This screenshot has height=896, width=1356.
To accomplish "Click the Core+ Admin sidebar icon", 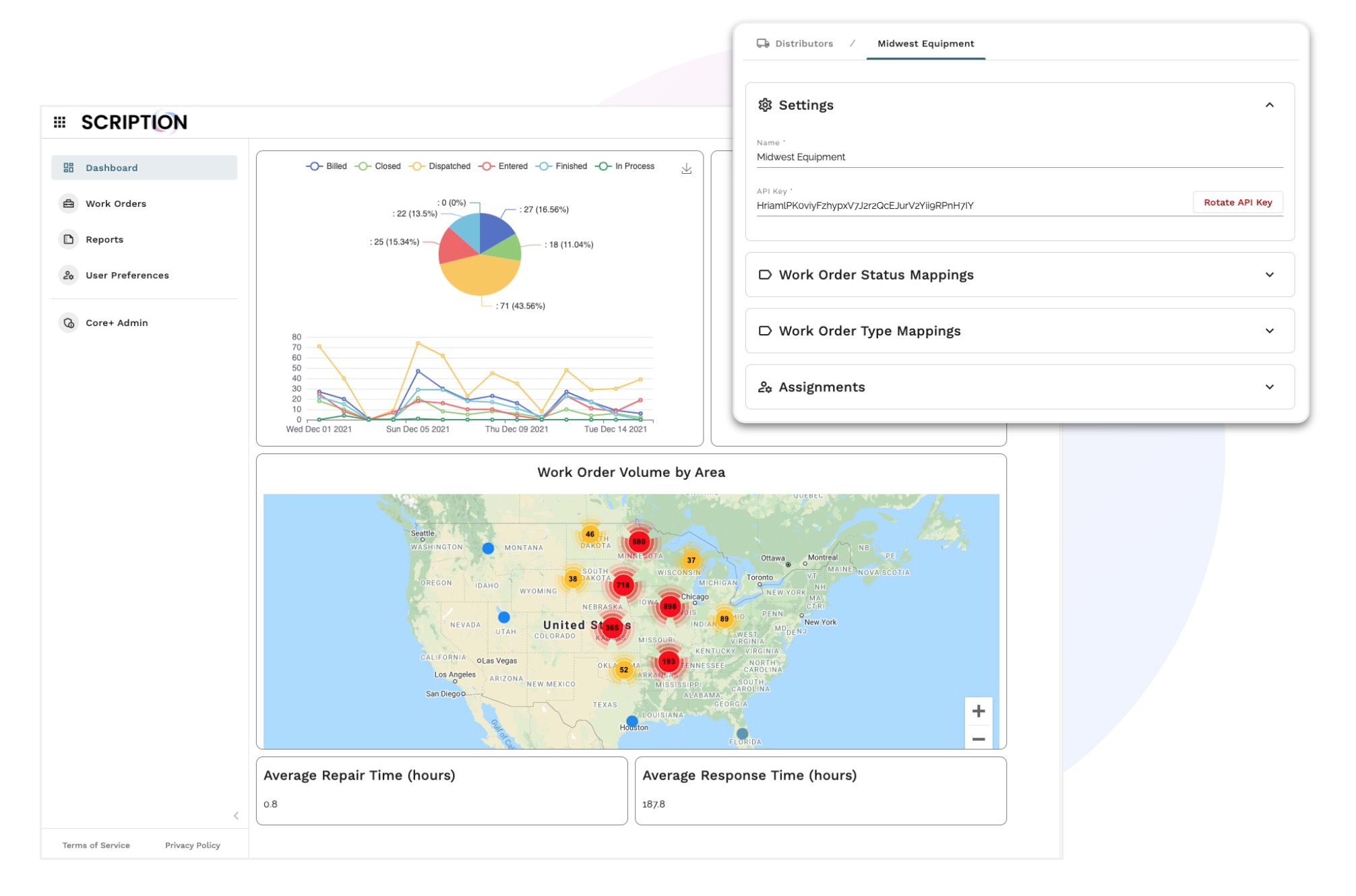I will [x=69, y=323].
